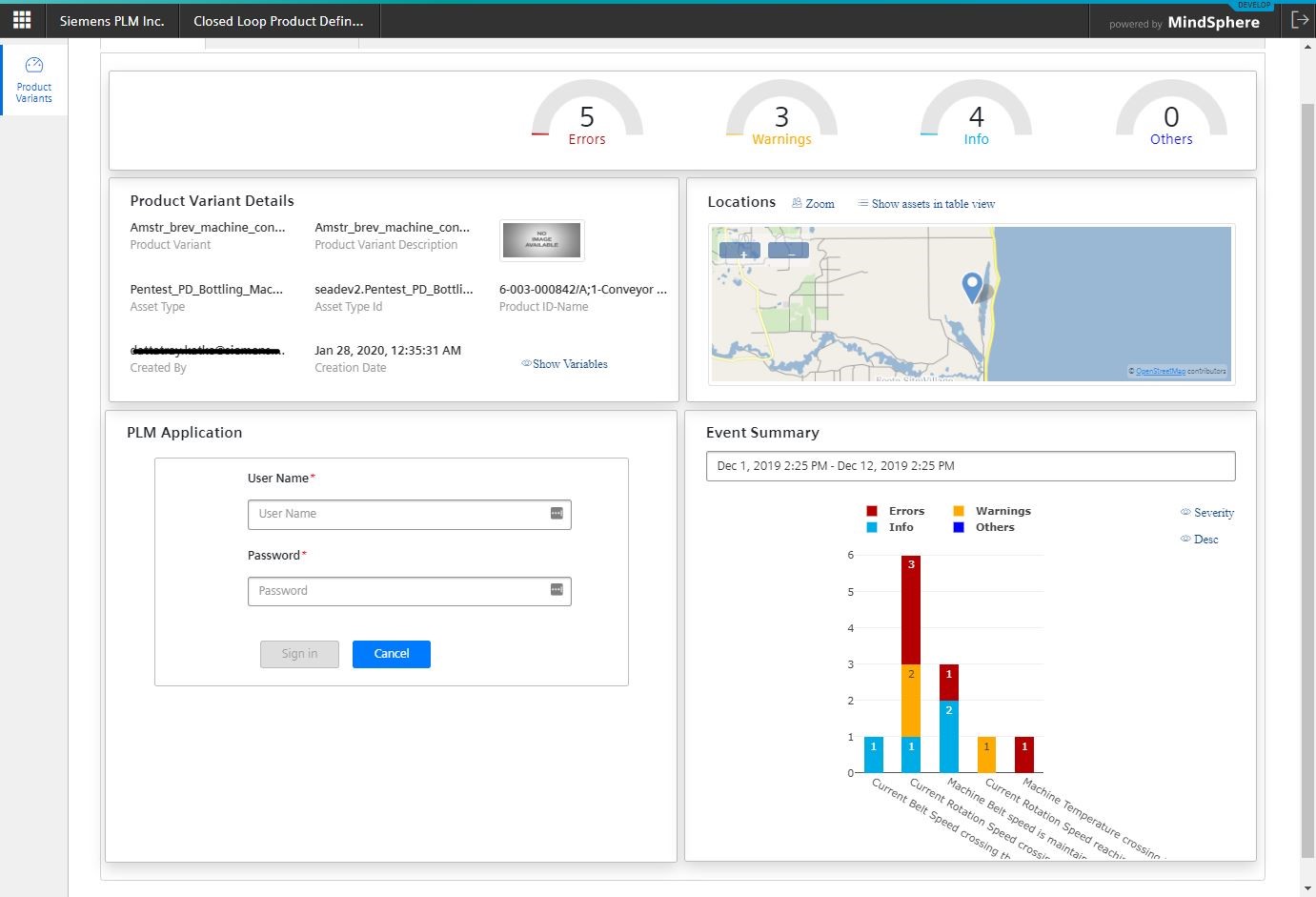Select the Siemens PLM Inc. header tab
This screenshot has height=897, width=1316.
111,21
